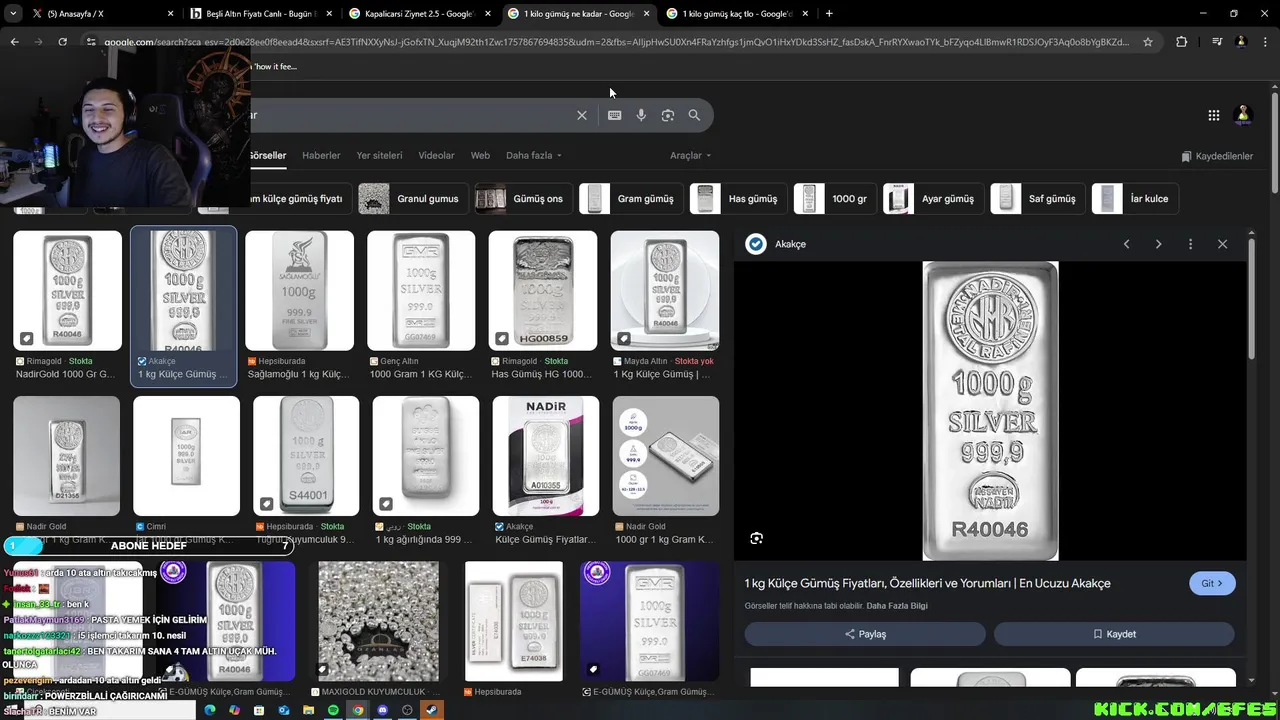Open a new browser tab

click(829, 14)
